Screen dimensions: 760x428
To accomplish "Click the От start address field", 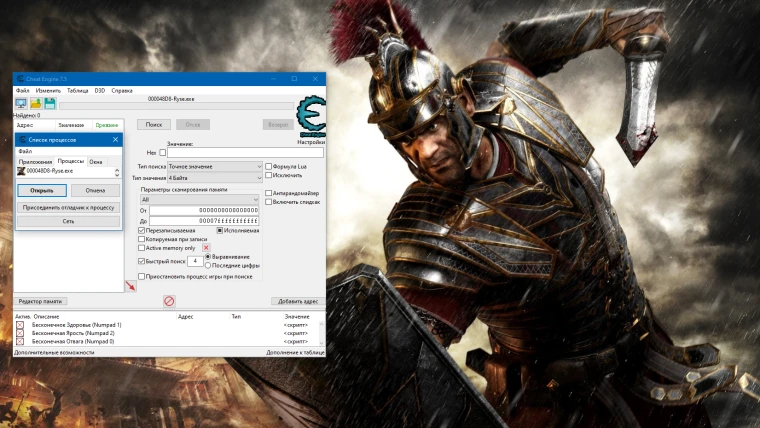I will (x=204, y=210).
